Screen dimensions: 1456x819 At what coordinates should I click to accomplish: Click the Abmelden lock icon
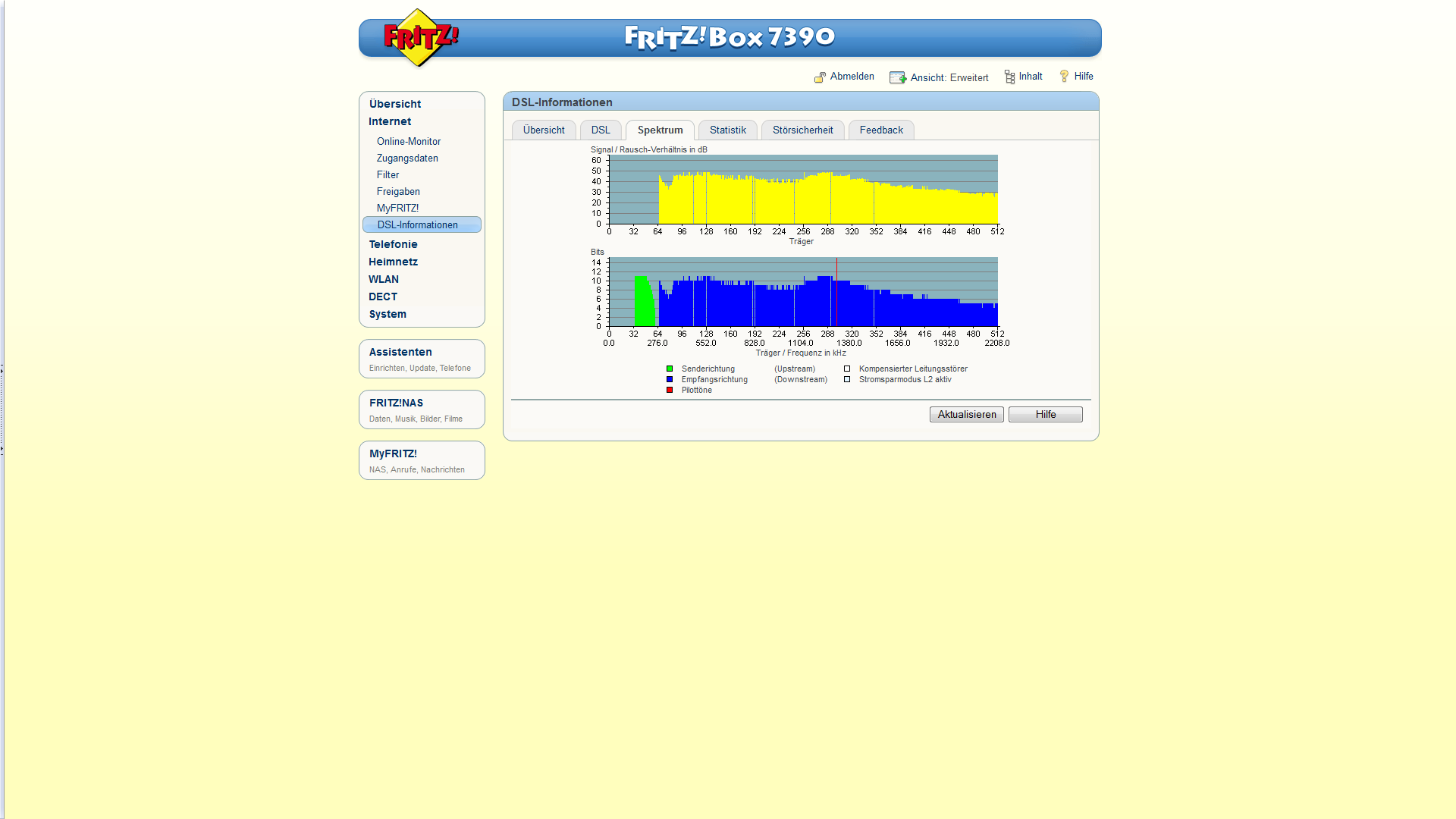tap(820, 77)
